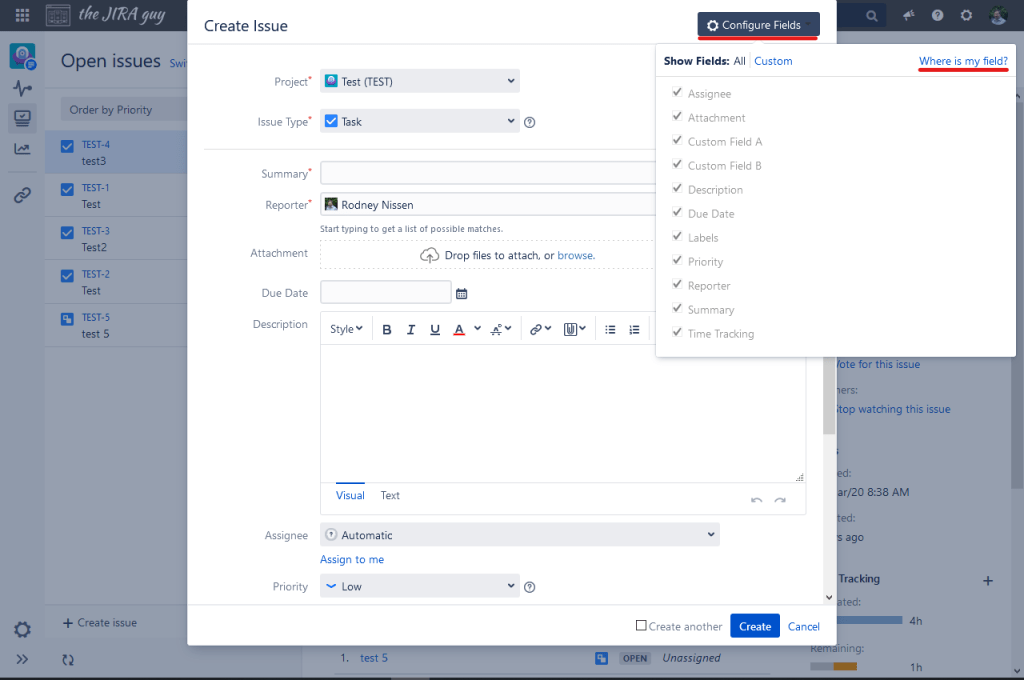Screen dimensions: 1024x680
Task: Open the Due Date calendar picker
Action: [461, 293]
